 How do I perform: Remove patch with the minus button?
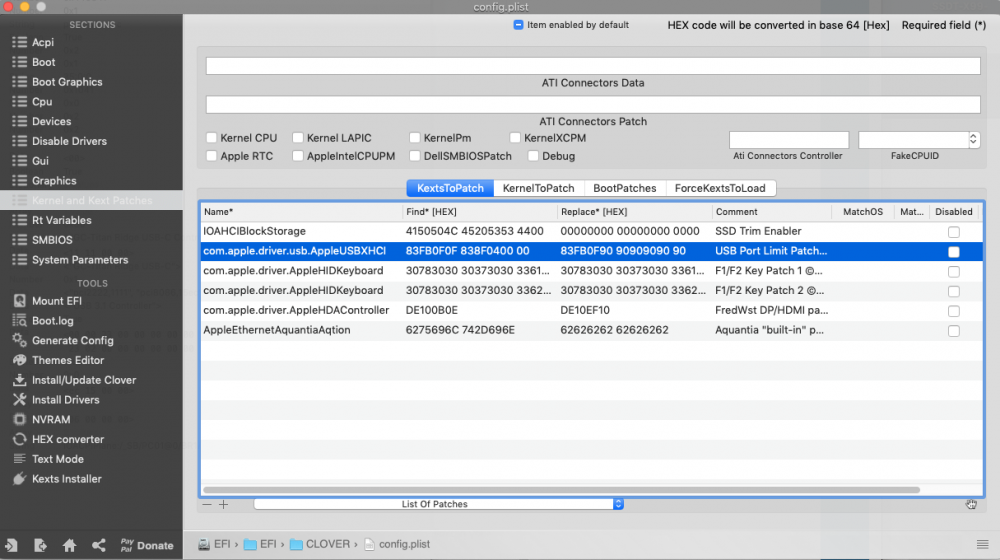(x=207, y=505)
